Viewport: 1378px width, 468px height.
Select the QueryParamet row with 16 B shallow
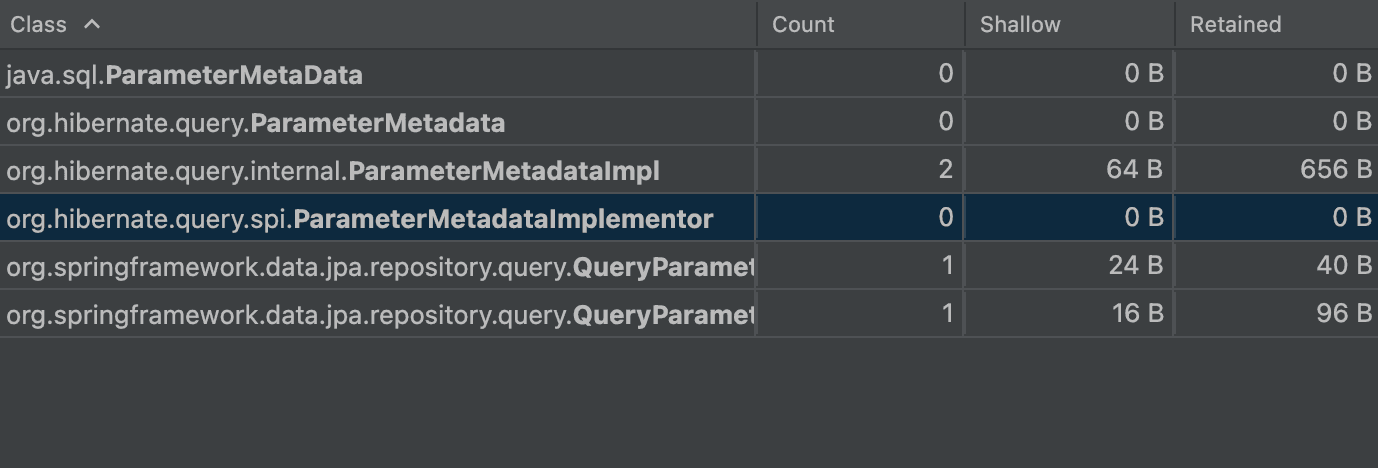[x=378, y=314]
